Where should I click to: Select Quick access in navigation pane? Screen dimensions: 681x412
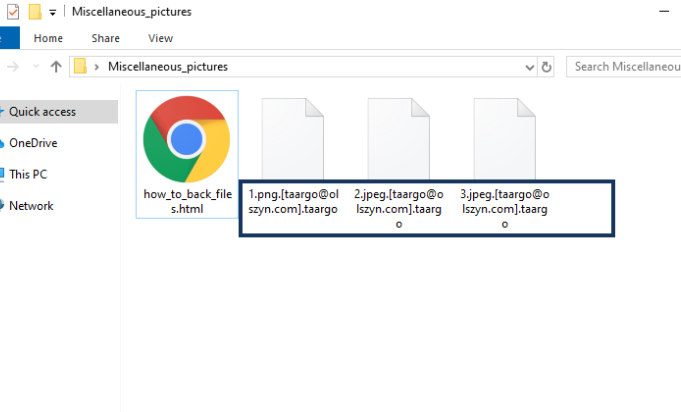(x=58, y=112)
